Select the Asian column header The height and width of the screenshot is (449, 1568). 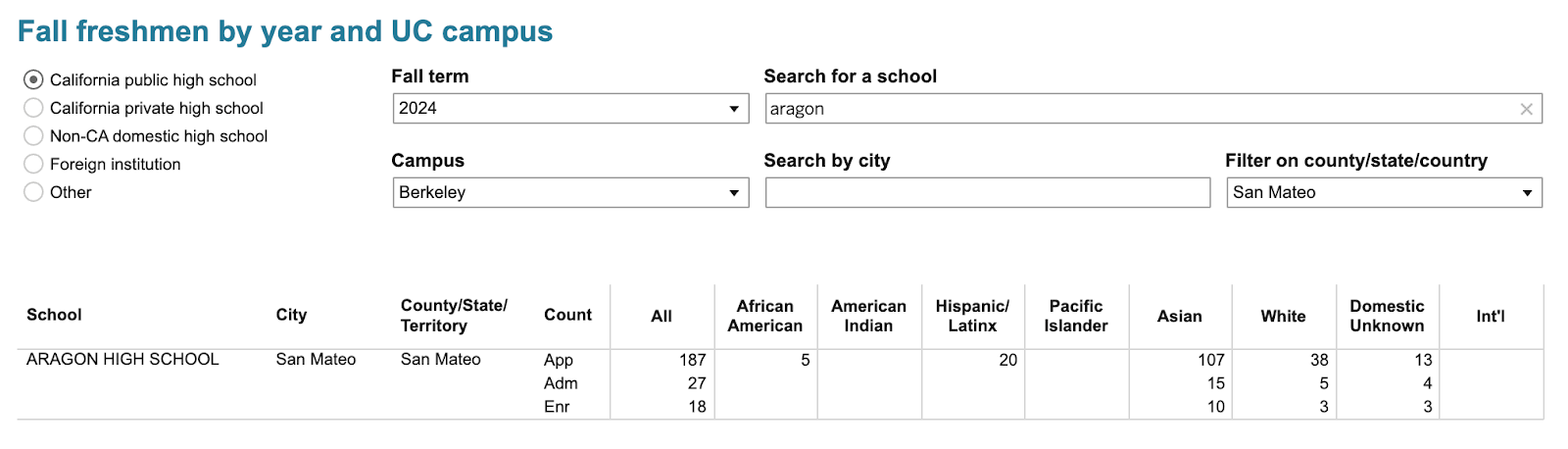tap(1179, 316)
